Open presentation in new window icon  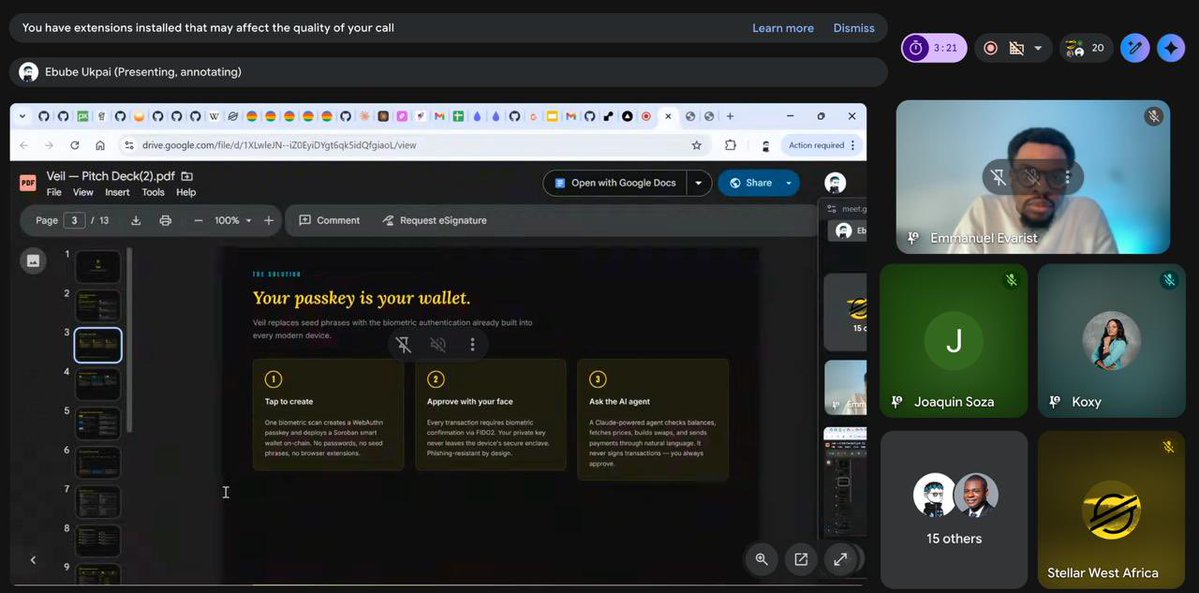click(801, 559)
